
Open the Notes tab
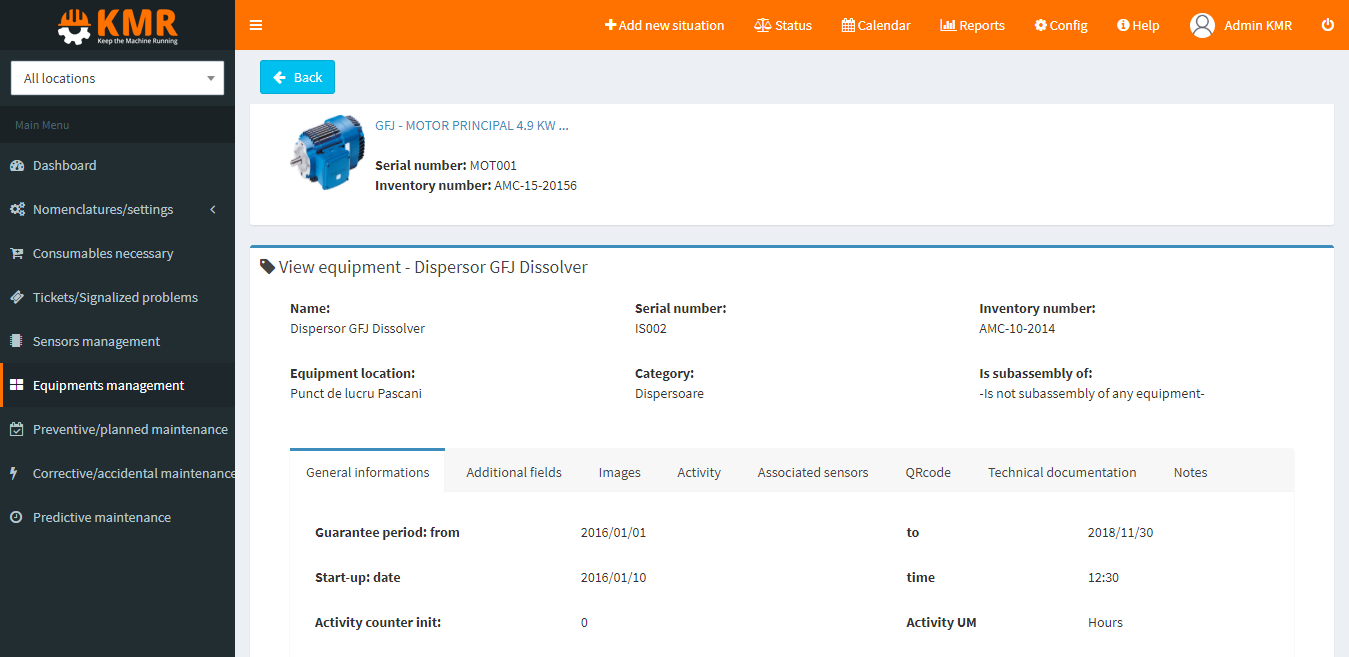[x=1190, y=472]
